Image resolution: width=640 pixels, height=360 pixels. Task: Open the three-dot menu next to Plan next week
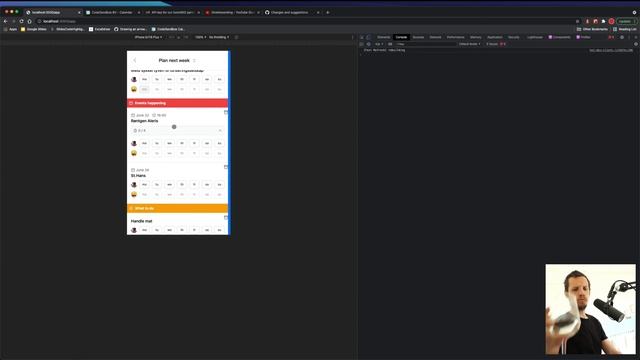click(x=194, y=60)
